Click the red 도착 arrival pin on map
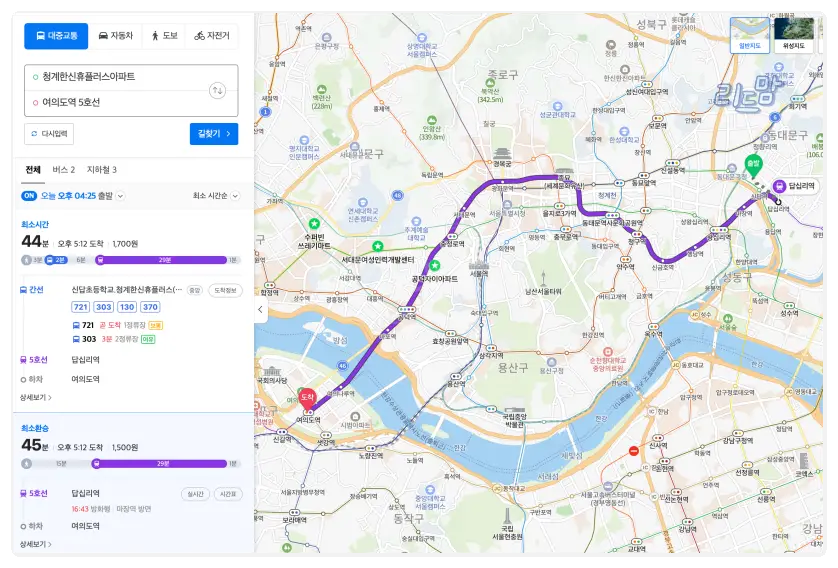Image resolution: width=838 pixels, height=568 pixels. (307, 399)
